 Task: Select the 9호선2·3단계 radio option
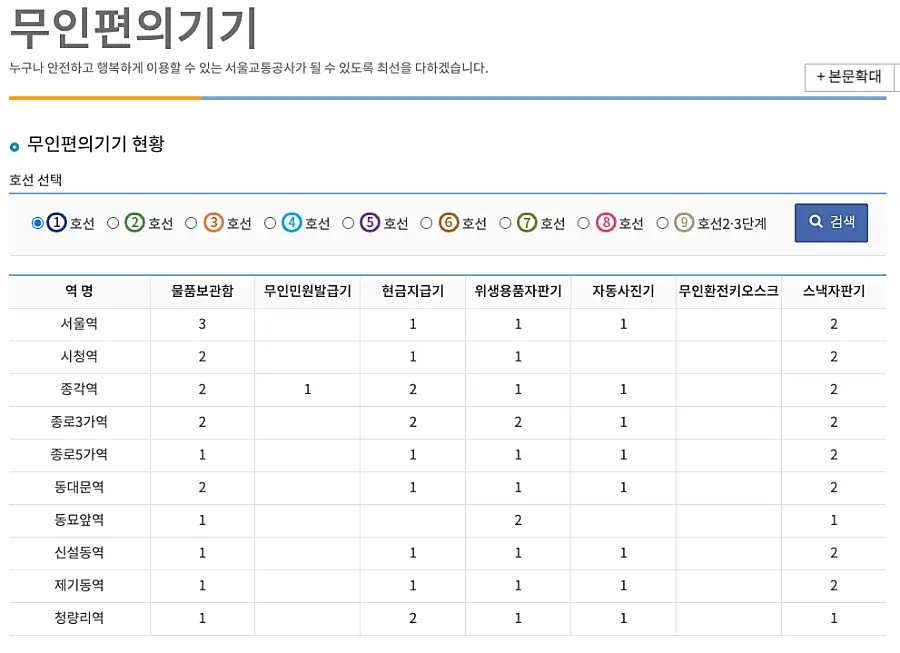(x=661, y=224)
